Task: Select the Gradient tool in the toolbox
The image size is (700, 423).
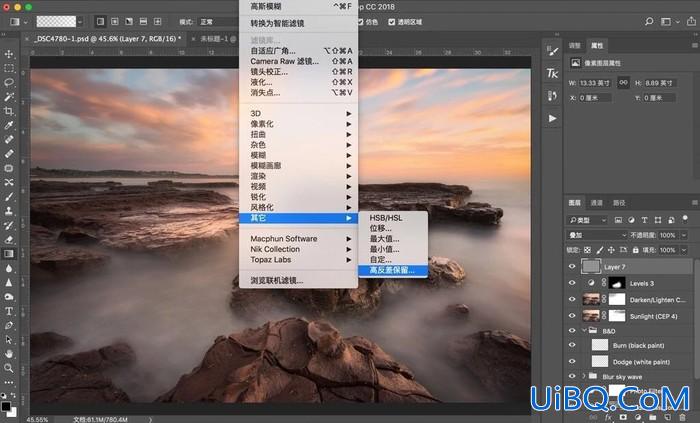Action: pyautogui.click(x=8, y=254)
